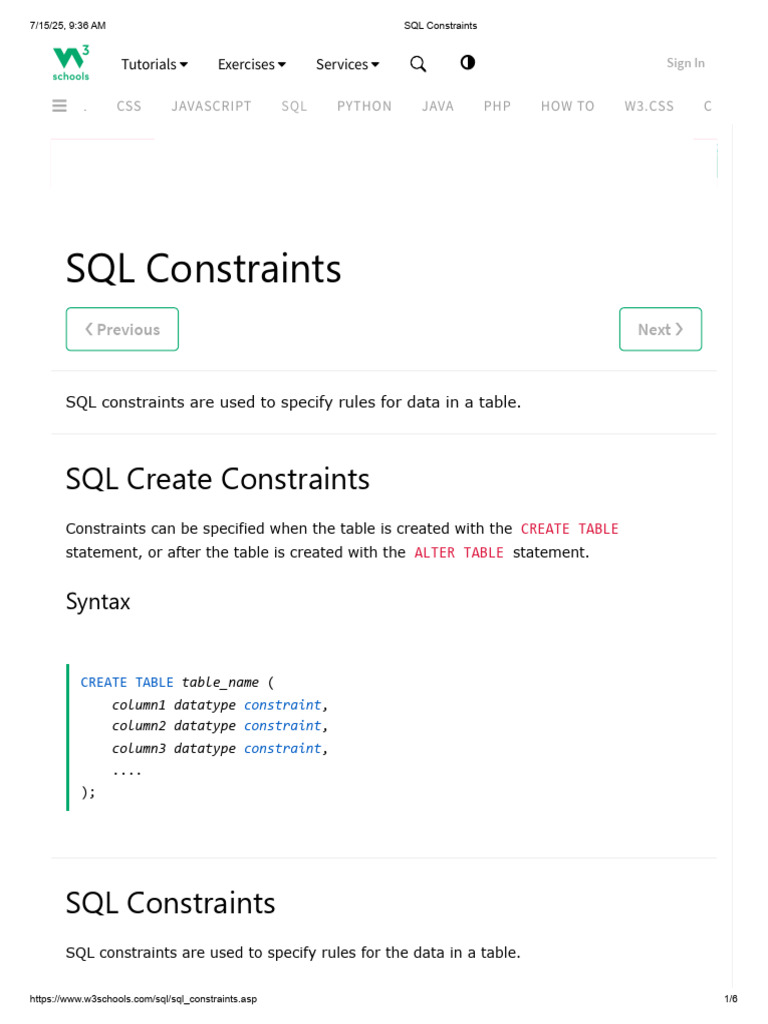Switch to the Python tutorial tab
The image size is (768, 1024).
click(x=364, y=106)
